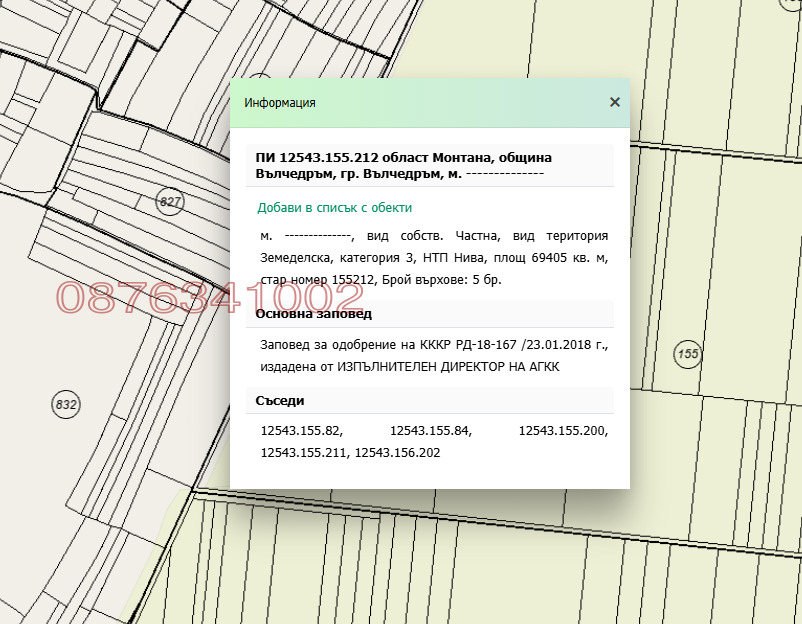
Task: Select neighbor parcel 12543.155.200
Action: 563,431
